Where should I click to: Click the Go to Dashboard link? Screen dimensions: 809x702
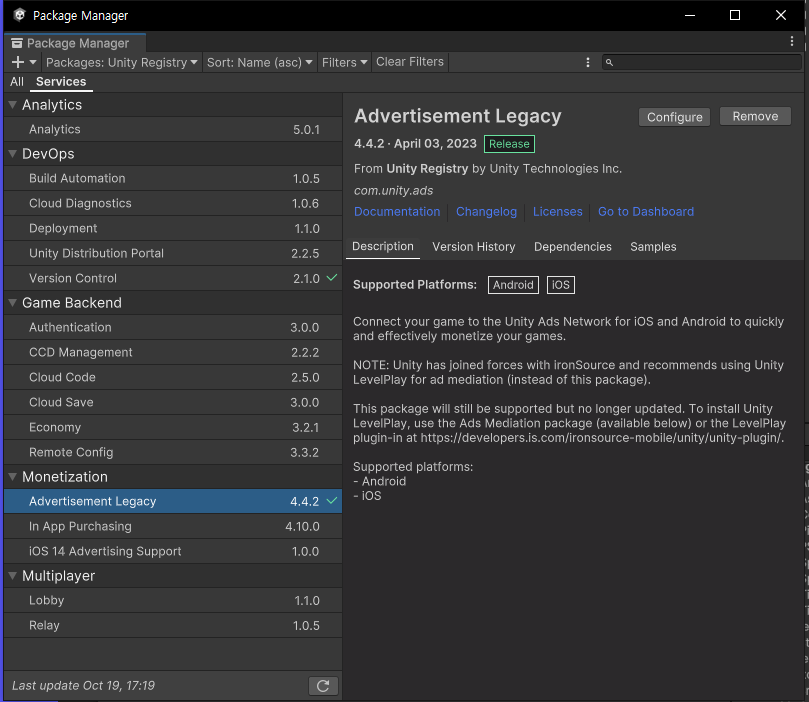[x=646, y=211]
